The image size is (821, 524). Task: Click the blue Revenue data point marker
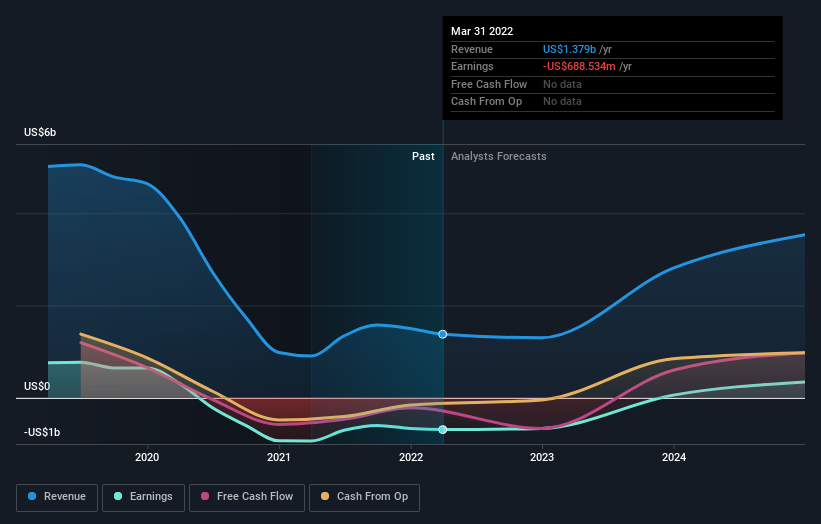click(x=442, y=334)
